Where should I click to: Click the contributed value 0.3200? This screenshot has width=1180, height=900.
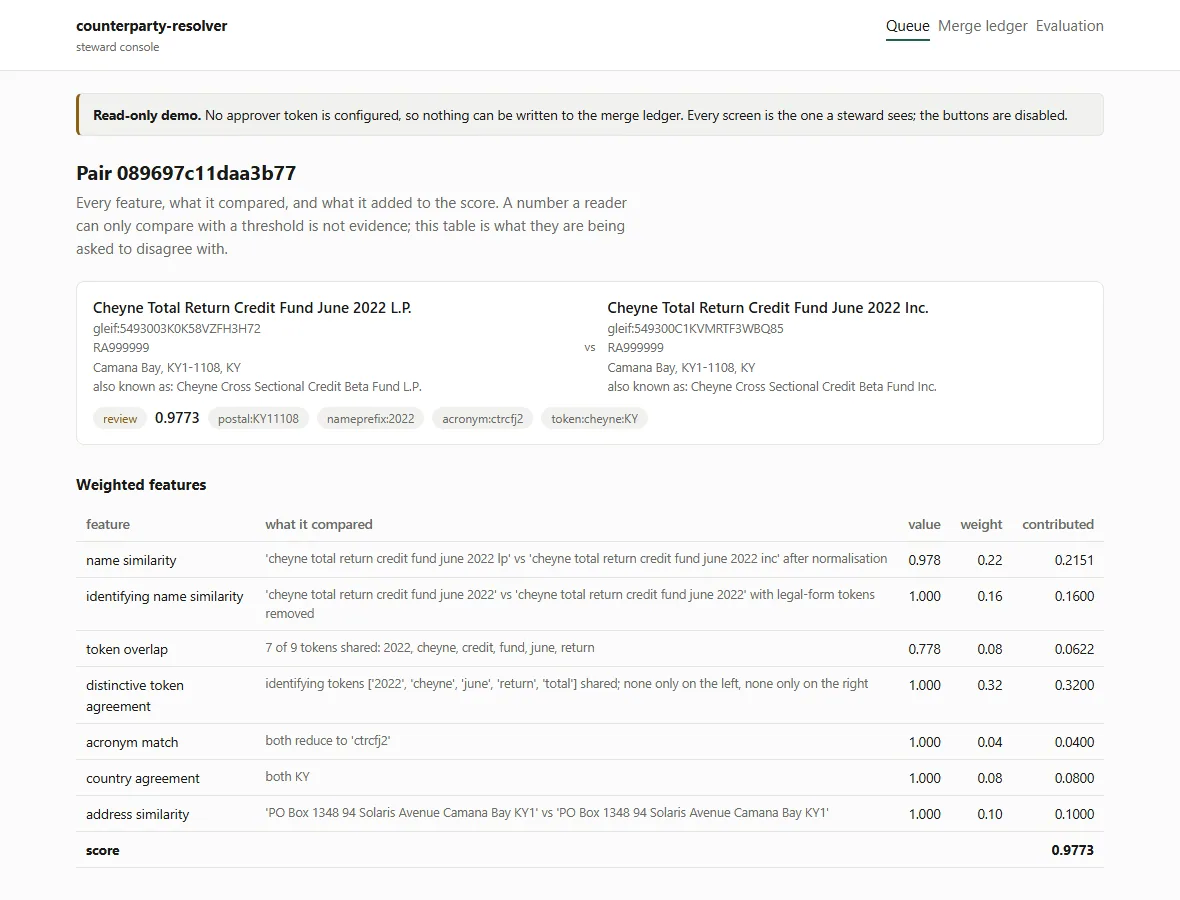coord(1074,685)
